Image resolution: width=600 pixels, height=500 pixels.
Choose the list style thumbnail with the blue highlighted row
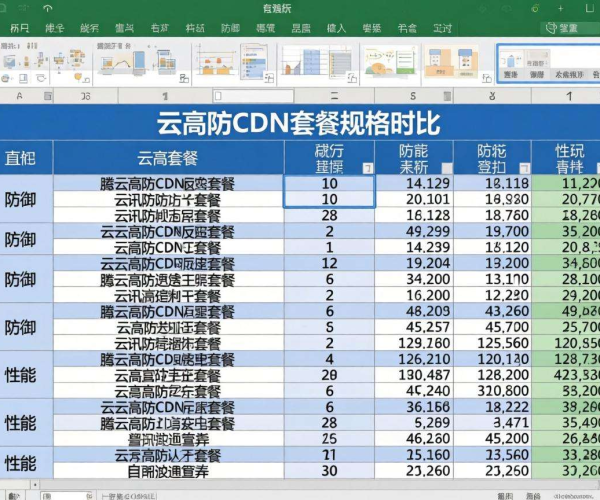tap(253, 60)
